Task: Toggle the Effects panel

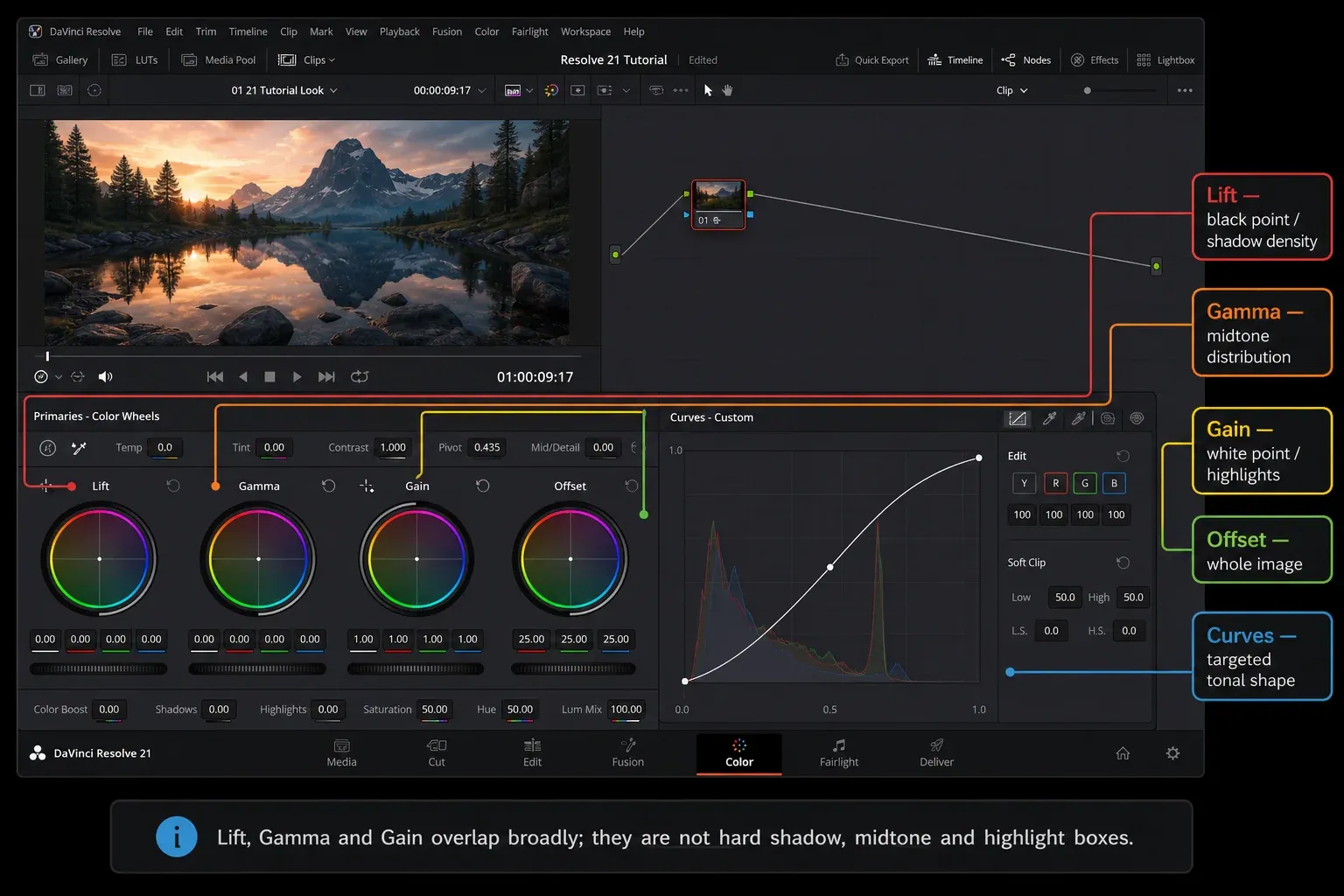Action: coord(1095,59)
